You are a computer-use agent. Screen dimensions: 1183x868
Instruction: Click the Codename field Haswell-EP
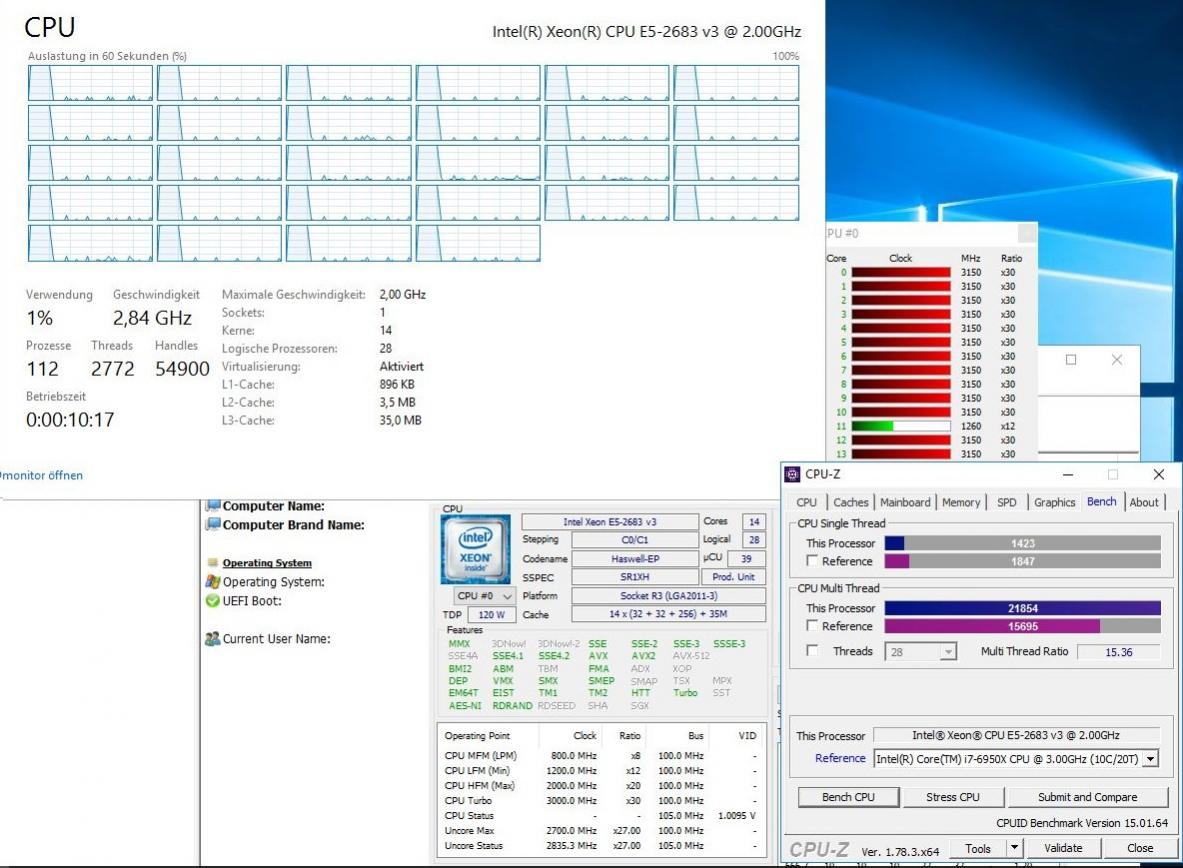[635, 559]
